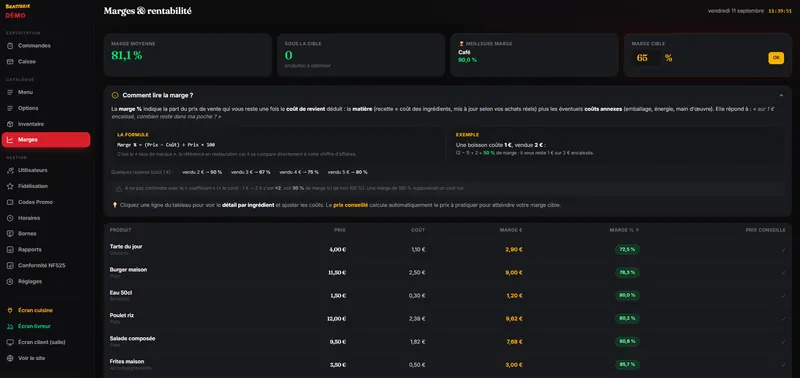This screenshot has height=378, width=800.
Task: Select the Burger maison product name
Action: coord(128,269)
